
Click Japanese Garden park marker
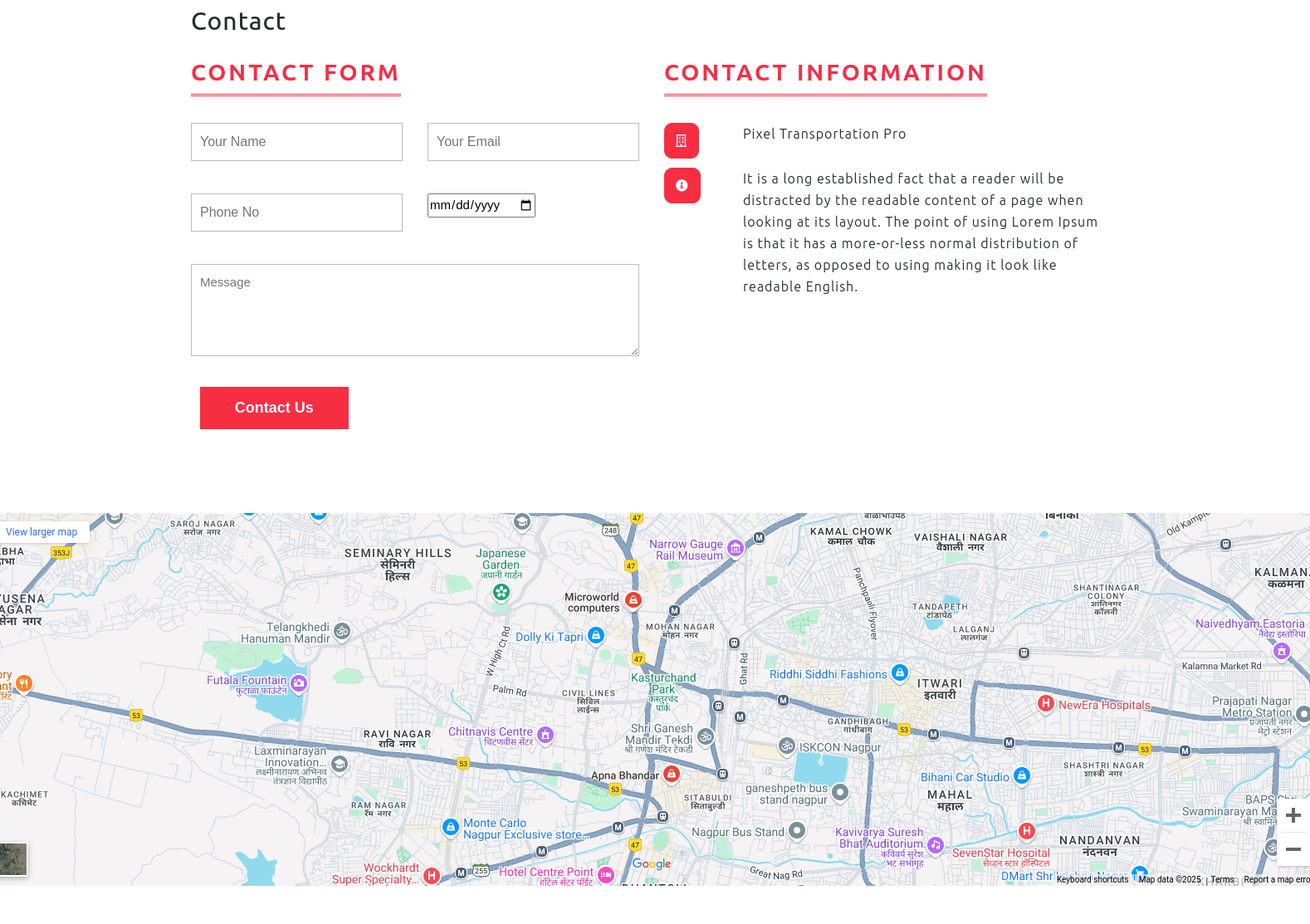(x=501, y=592)
